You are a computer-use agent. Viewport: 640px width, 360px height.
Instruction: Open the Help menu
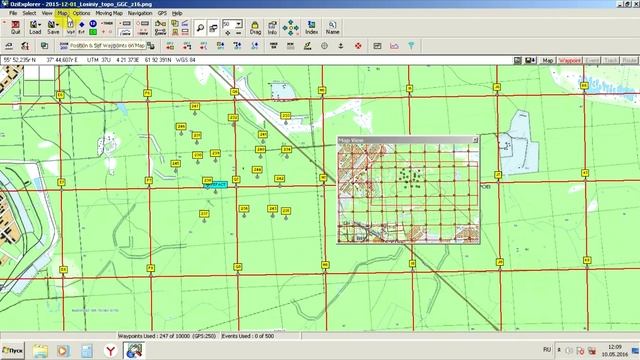pyautogui.click(x=177, y=13)
